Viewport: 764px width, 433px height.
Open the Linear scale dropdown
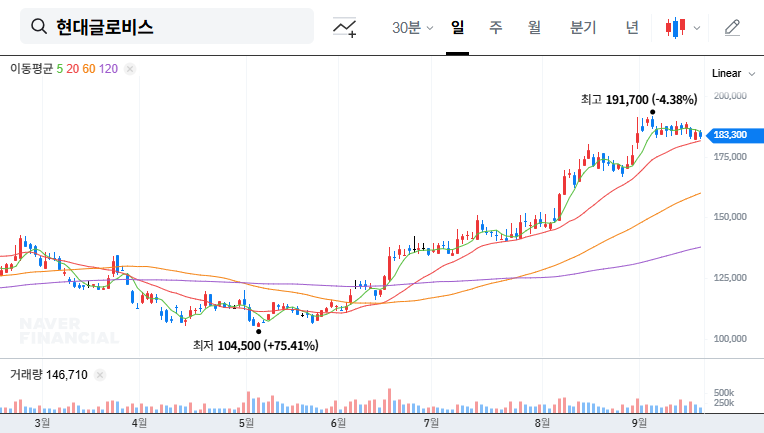[733, 74]
